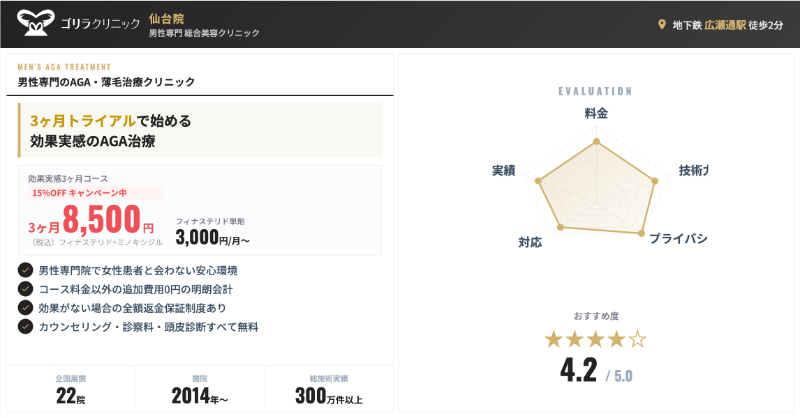The image size is (800, 418).
Task: Click check icon beside 男性専門院で女性患者と会わない安心環境
Action: pyautogui.click(x=26, y=270)
